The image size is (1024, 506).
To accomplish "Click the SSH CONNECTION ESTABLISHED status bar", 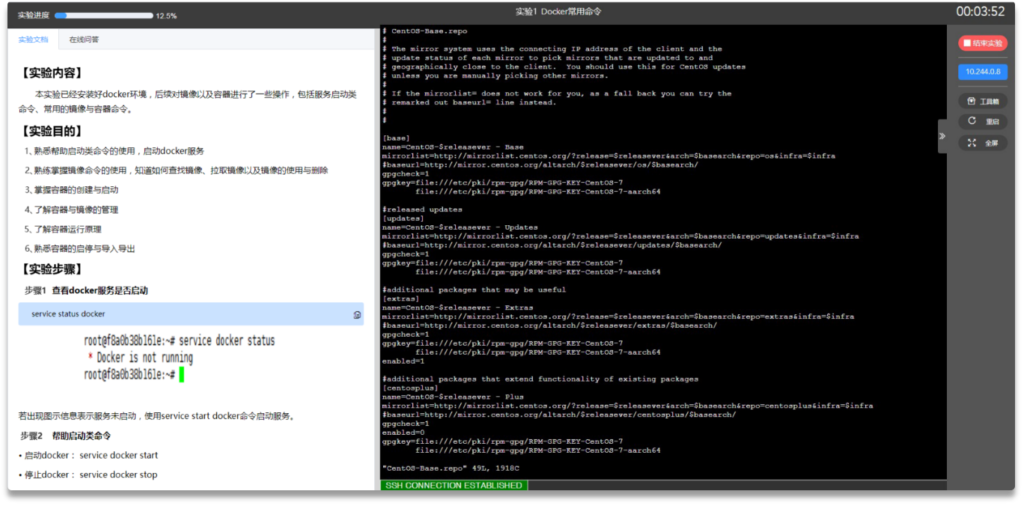I will pyautogui.click(x=453, y=485).
